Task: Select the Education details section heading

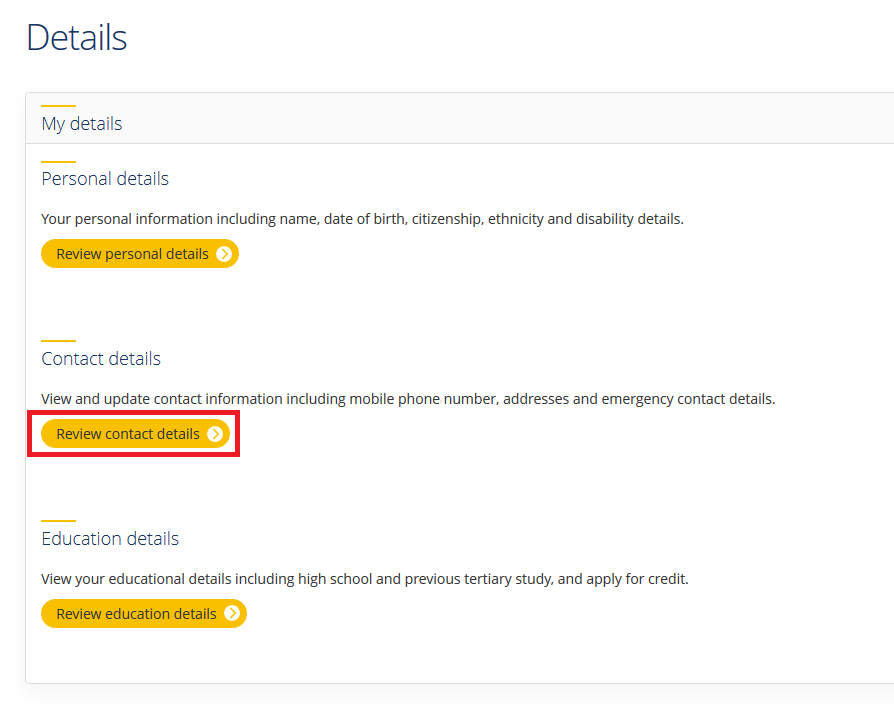Action: [x=110, y=539]
